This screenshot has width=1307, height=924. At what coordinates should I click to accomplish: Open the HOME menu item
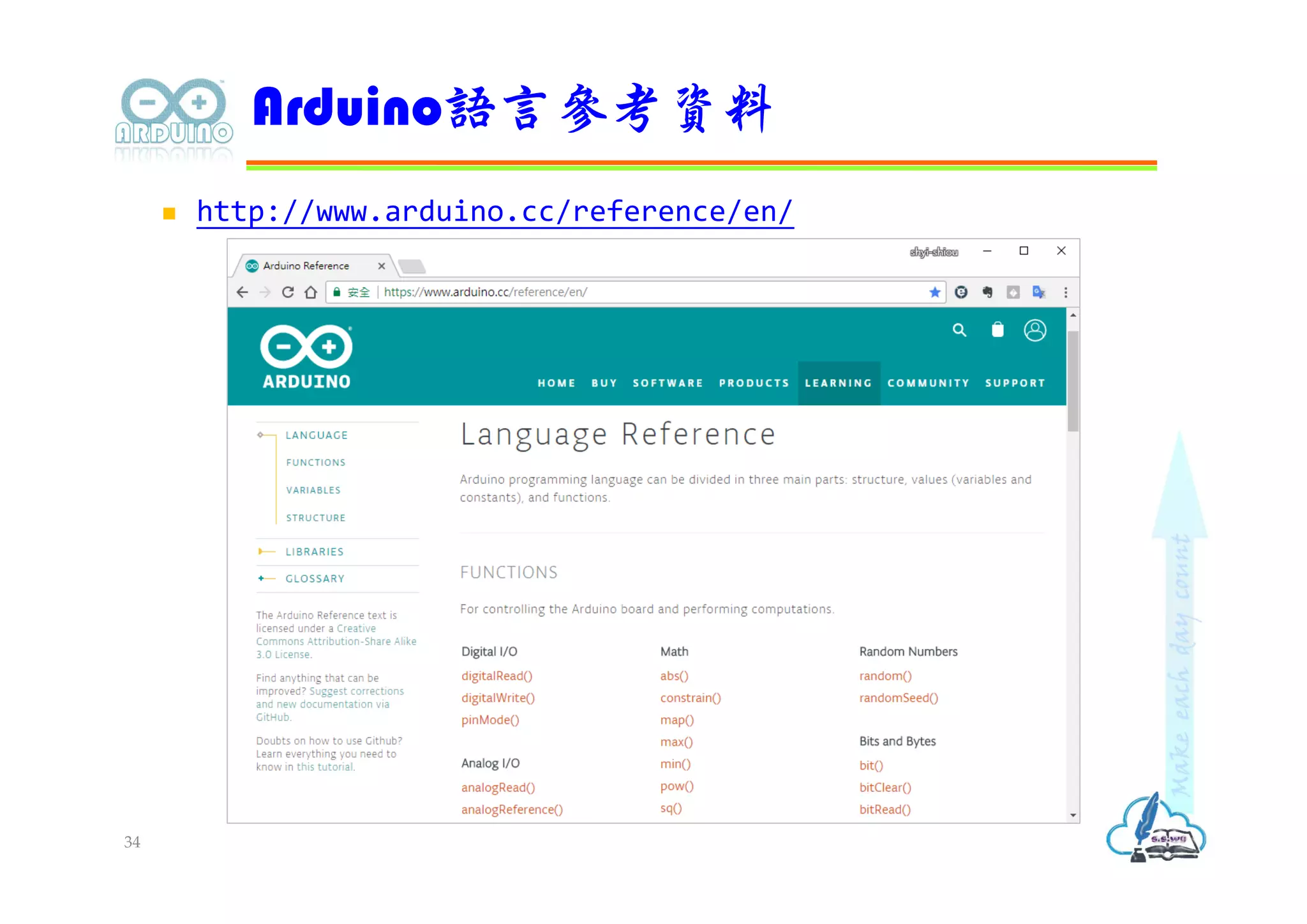[556, 383]
